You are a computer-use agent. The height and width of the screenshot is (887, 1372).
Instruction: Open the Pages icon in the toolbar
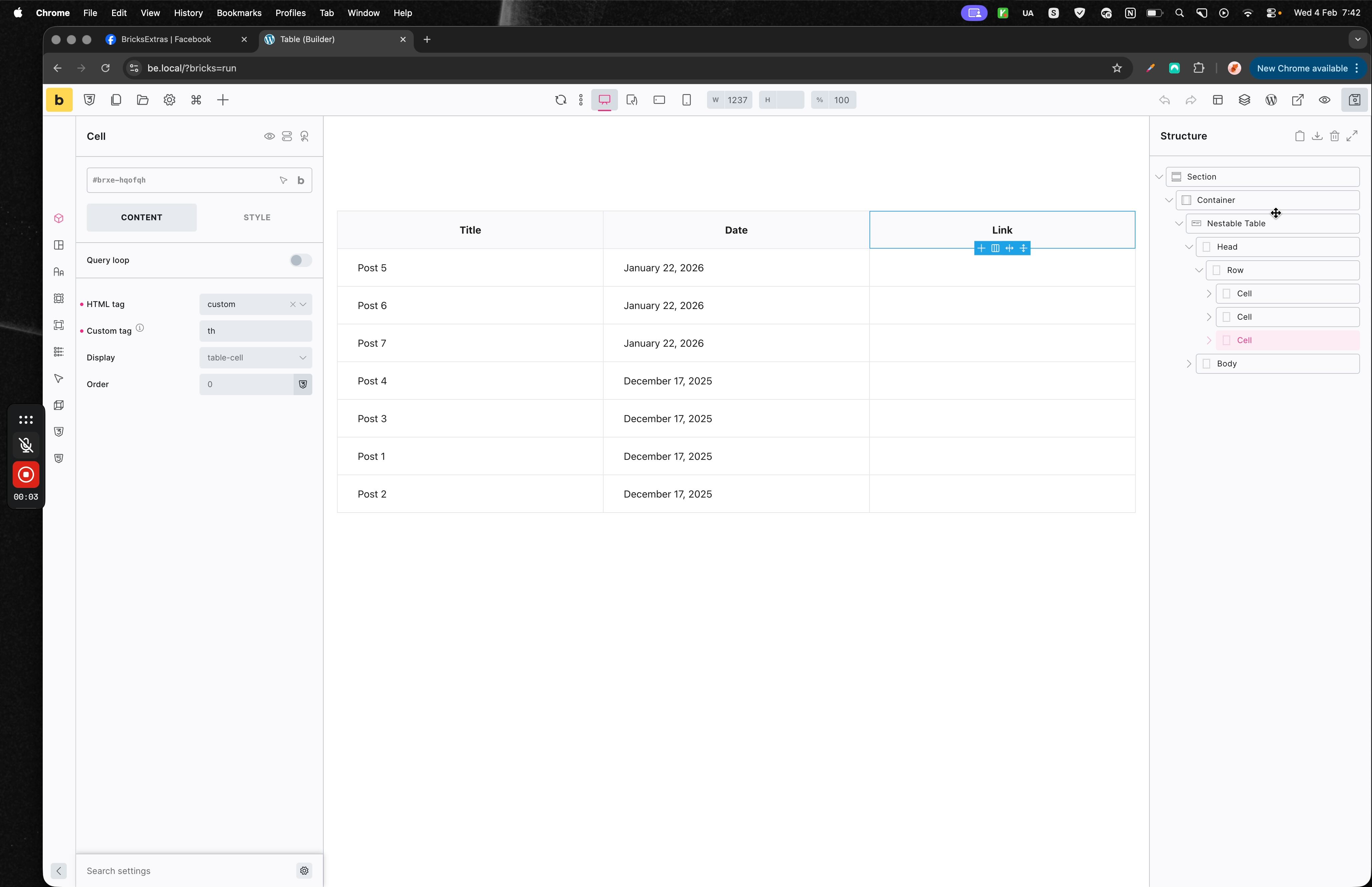click(x=116, y=100)
